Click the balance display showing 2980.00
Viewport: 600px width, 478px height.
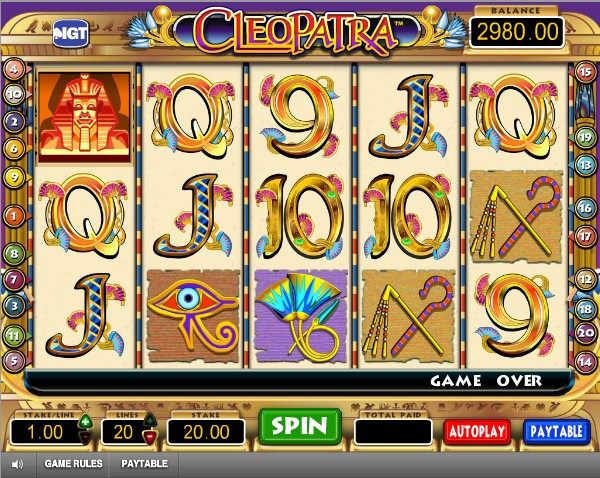click(517, 33)
